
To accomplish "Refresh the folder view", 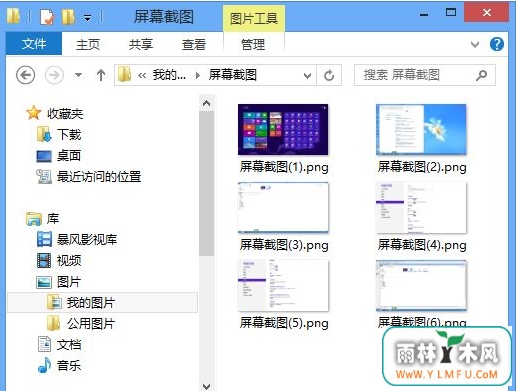I will click(x=329, y=75).
